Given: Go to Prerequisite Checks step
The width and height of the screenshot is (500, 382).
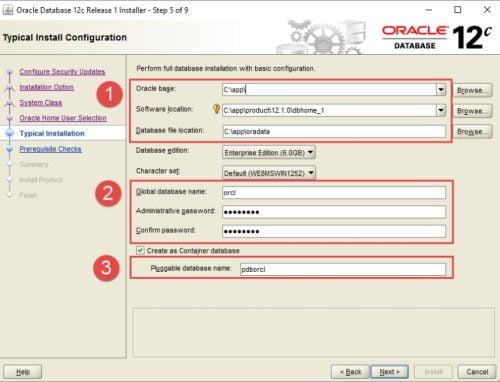Looking at the screenshot, I should point(50,149).
